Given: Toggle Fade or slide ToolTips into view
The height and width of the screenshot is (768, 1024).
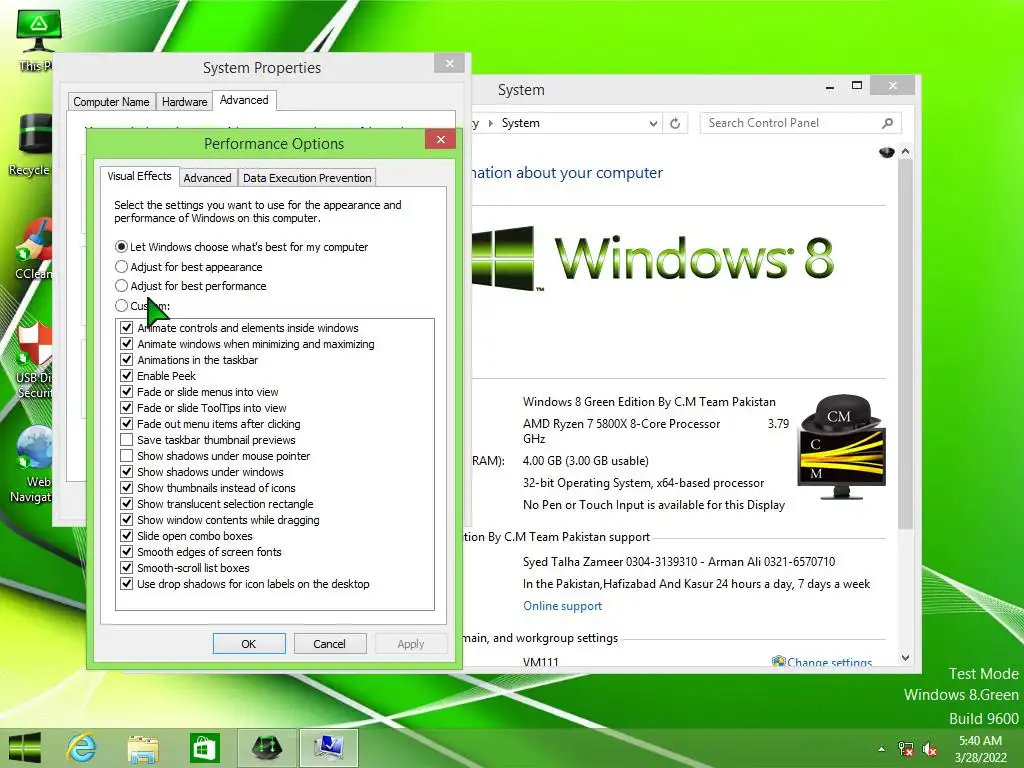Looking at the screenshot, I should coord(127,408).
